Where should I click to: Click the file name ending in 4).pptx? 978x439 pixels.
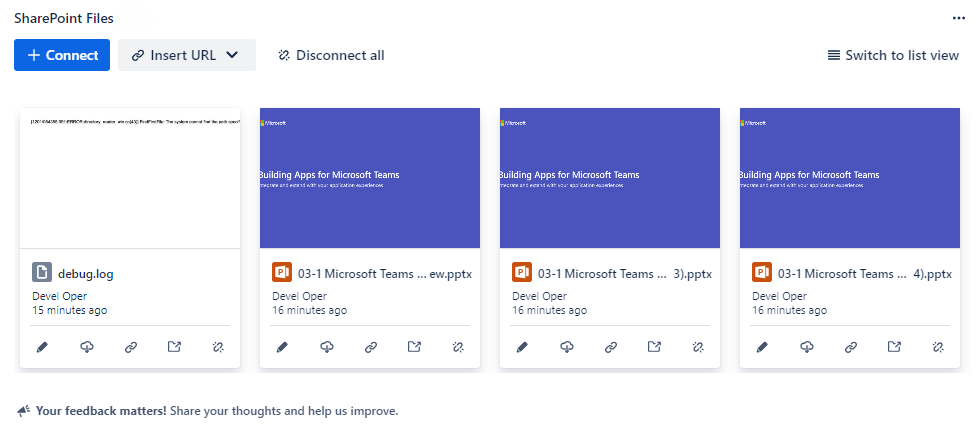[x=857, y=273]
